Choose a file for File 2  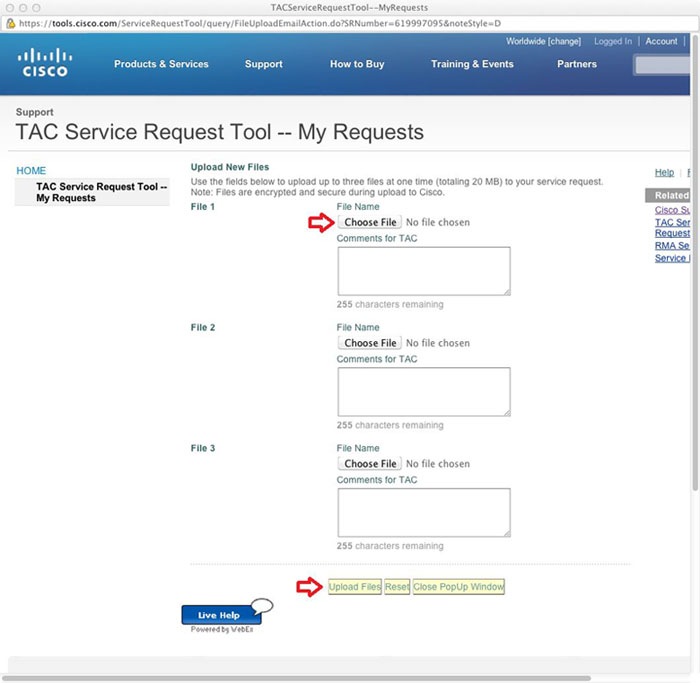click(x=370, y=343)
